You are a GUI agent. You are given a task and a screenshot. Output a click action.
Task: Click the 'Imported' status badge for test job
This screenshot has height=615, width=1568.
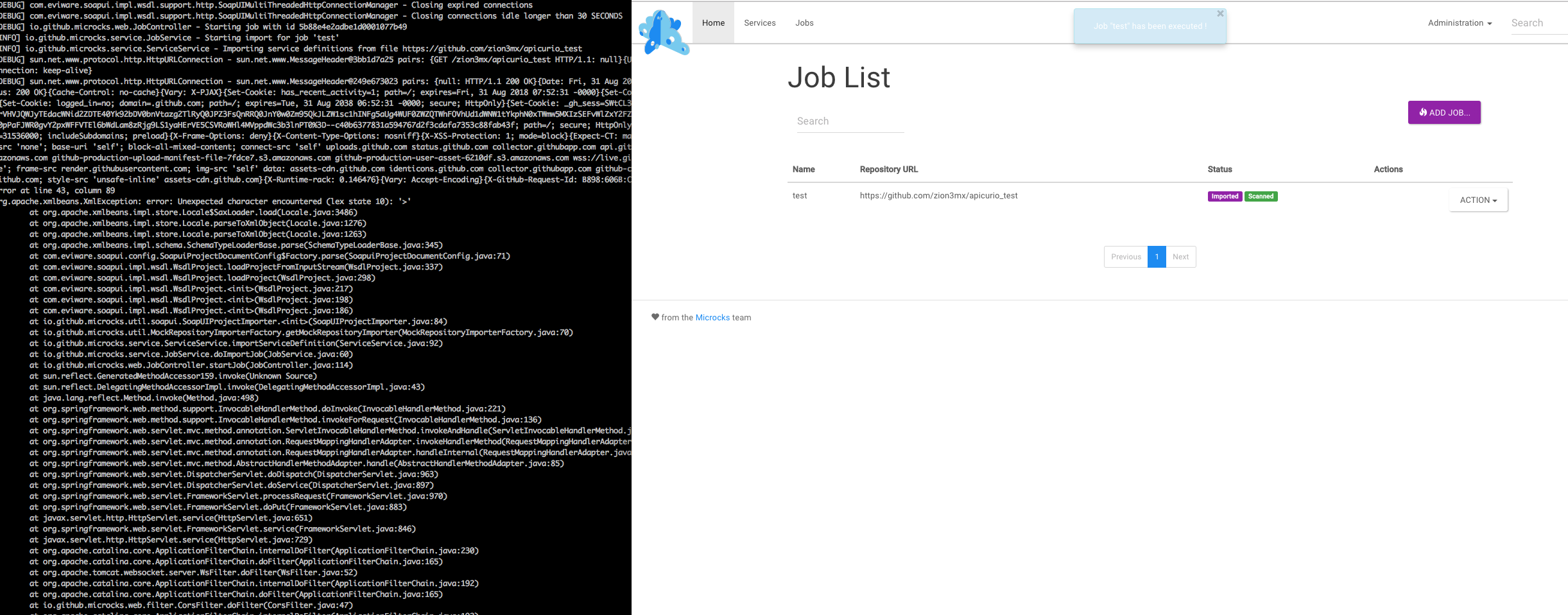tap(1225, 196)
